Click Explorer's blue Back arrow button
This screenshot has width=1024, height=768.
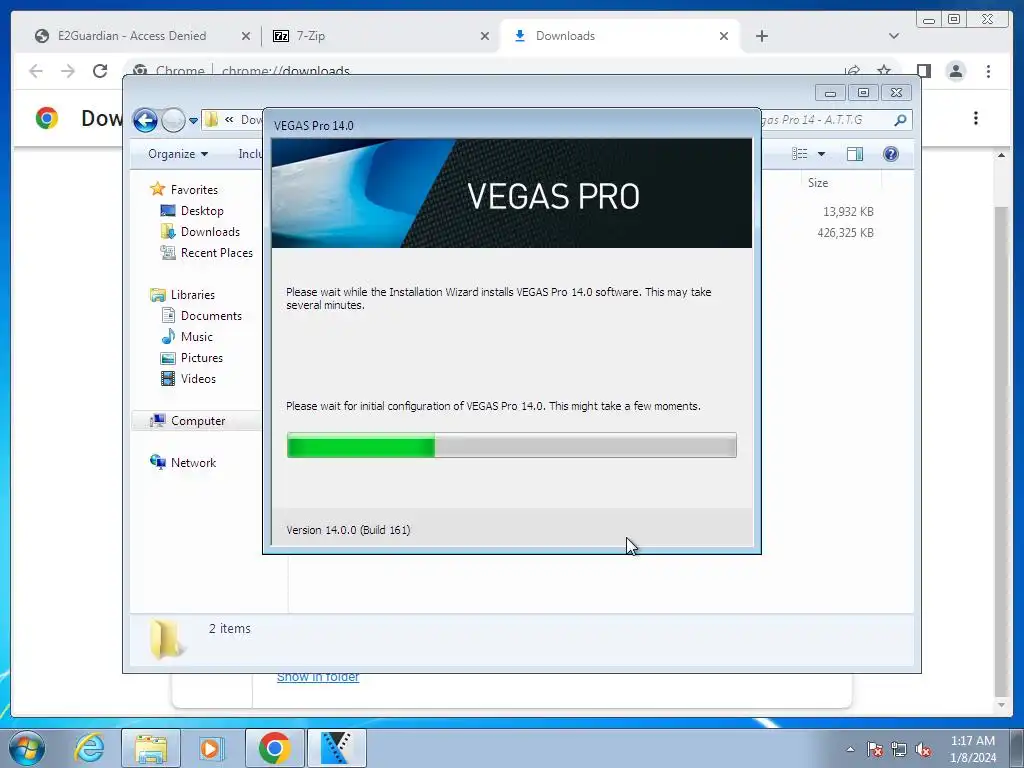[x=145, y=120]
